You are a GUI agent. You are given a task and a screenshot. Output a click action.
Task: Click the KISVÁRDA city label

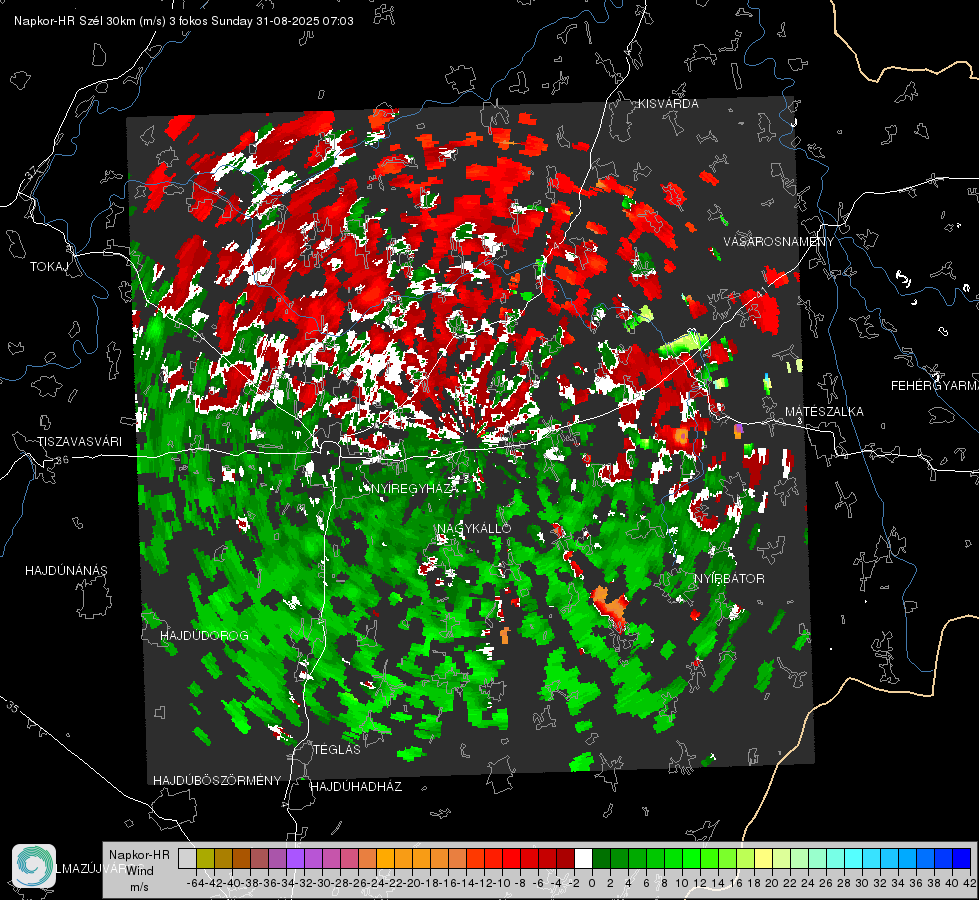[x=668, y=104]
